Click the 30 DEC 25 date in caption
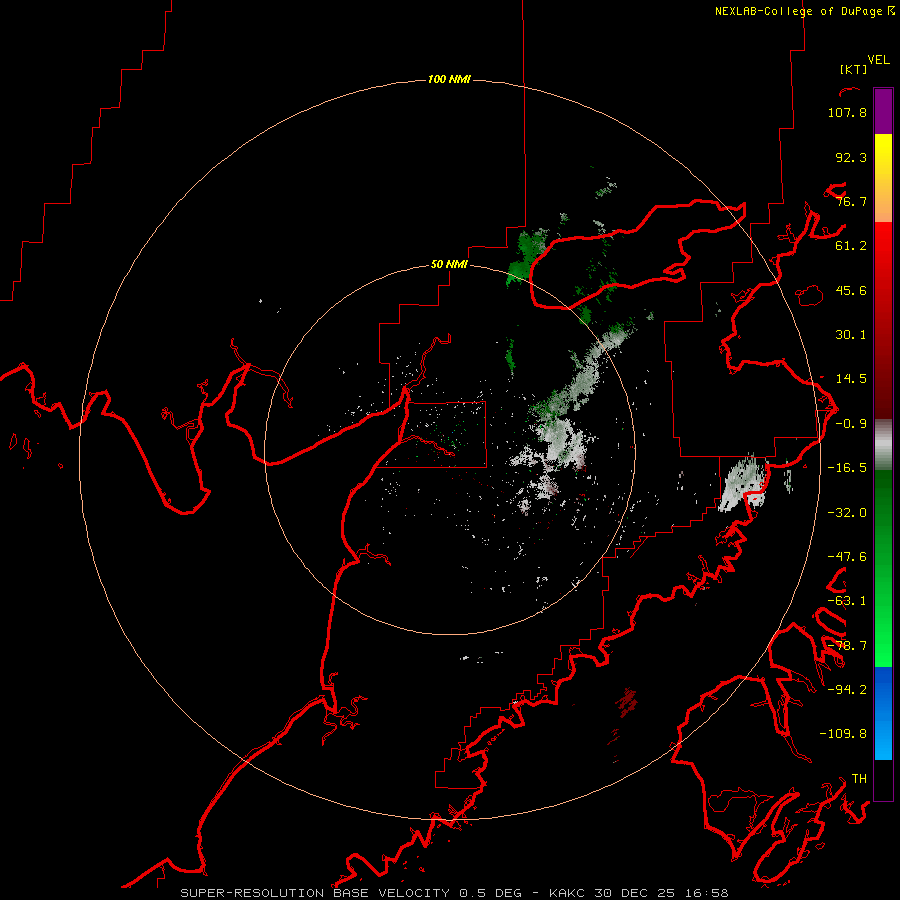Screen dimensions: 900x900 (637, 893)
